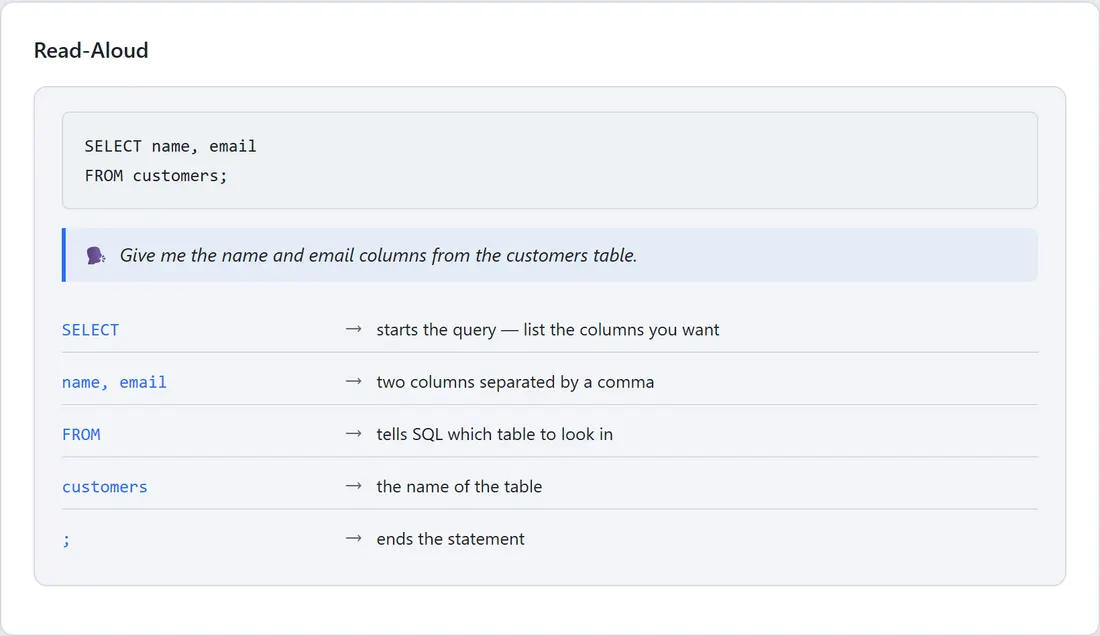This screenshot has width=1100, height=636.
Task: Click "the name of the table" explanation
Action: [x=459, y=487]
